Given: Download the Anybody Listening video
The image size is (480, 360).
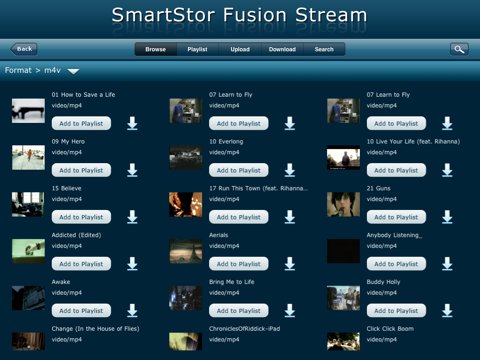Looking at the screenshot, I should 447,264.
